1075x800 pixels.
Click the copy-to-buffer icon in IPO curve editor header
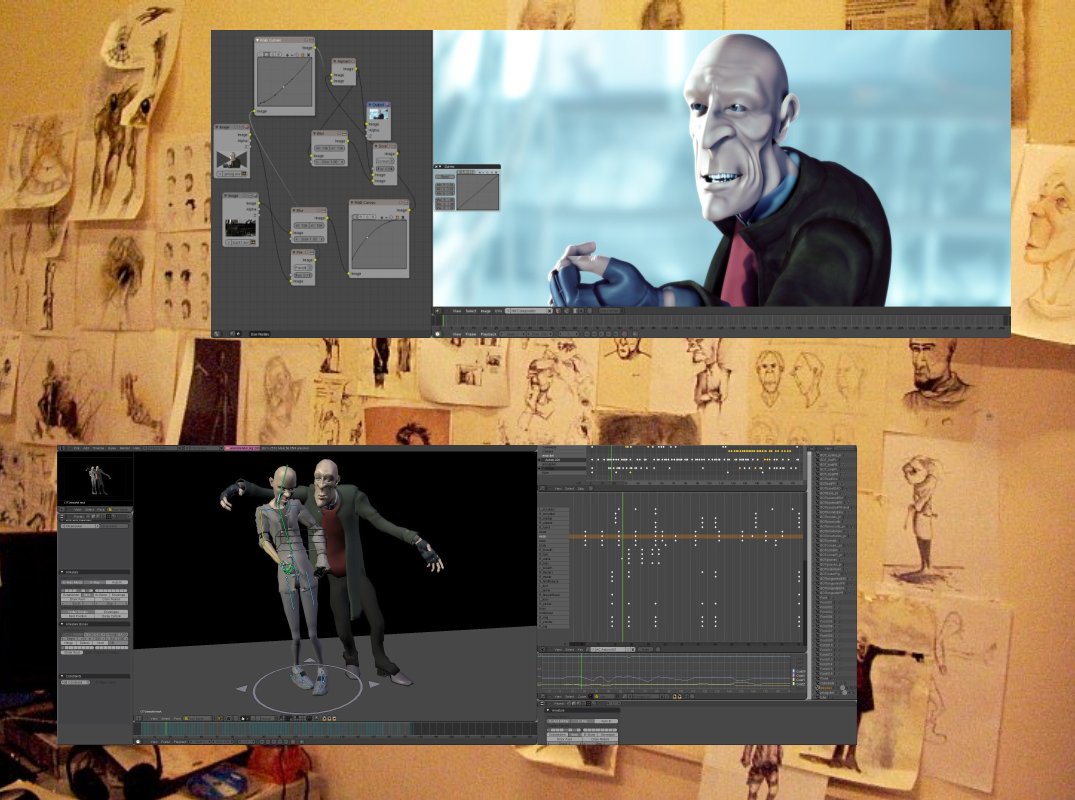674,696
